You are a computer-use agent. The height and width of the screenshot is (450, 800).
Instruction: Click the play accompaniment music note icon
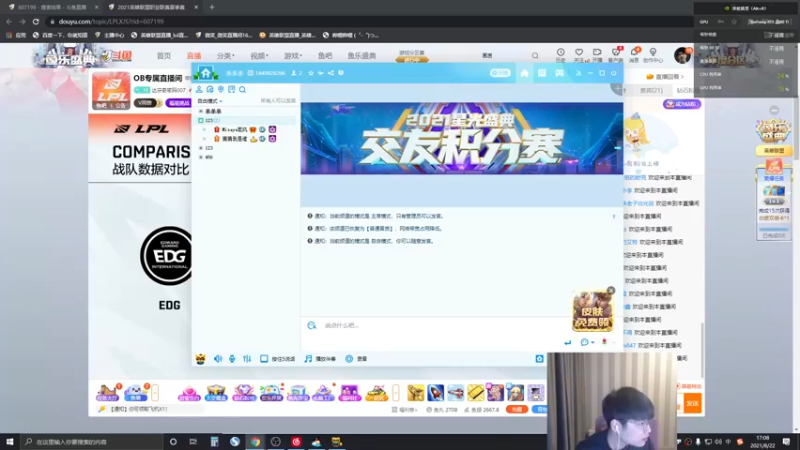(x=308, y=359)
